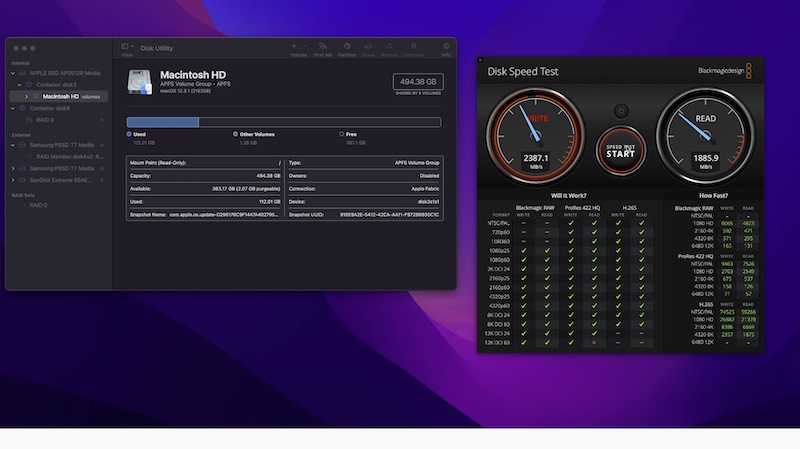Select APPLE SSD AP0512R Media in sidebar
Screen dimensions: 800x449
pyautogui.click(x=64, y=73)
